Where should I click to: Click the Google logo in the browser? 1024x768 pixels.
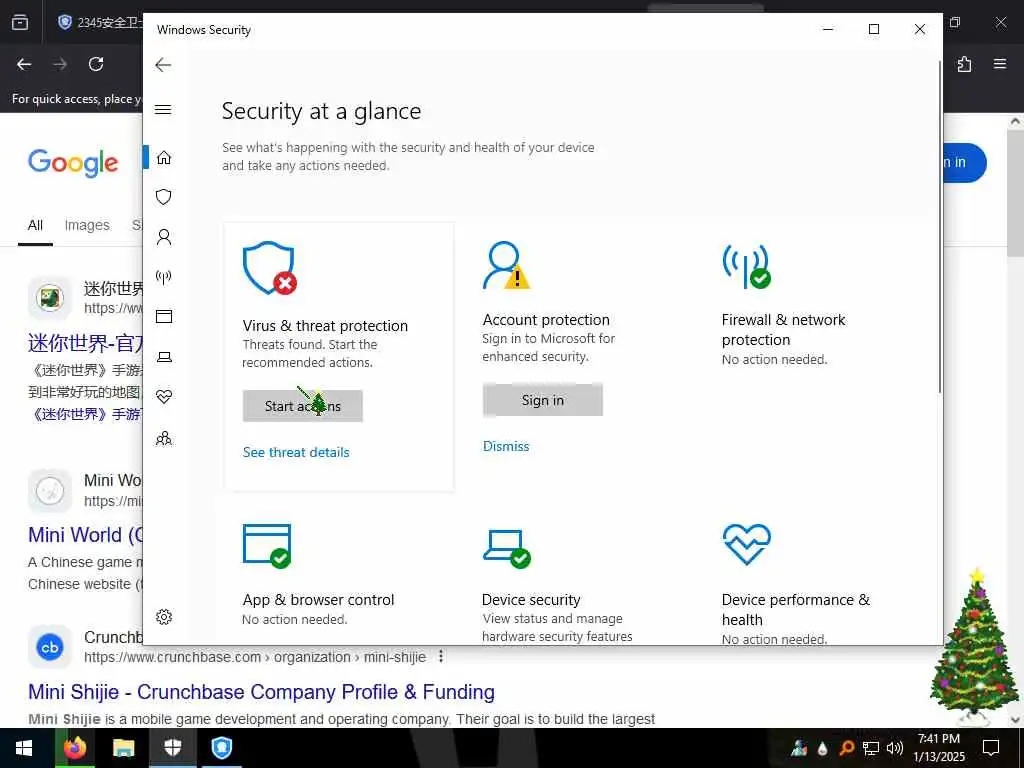pyautogui.click(x=72, y=162)
